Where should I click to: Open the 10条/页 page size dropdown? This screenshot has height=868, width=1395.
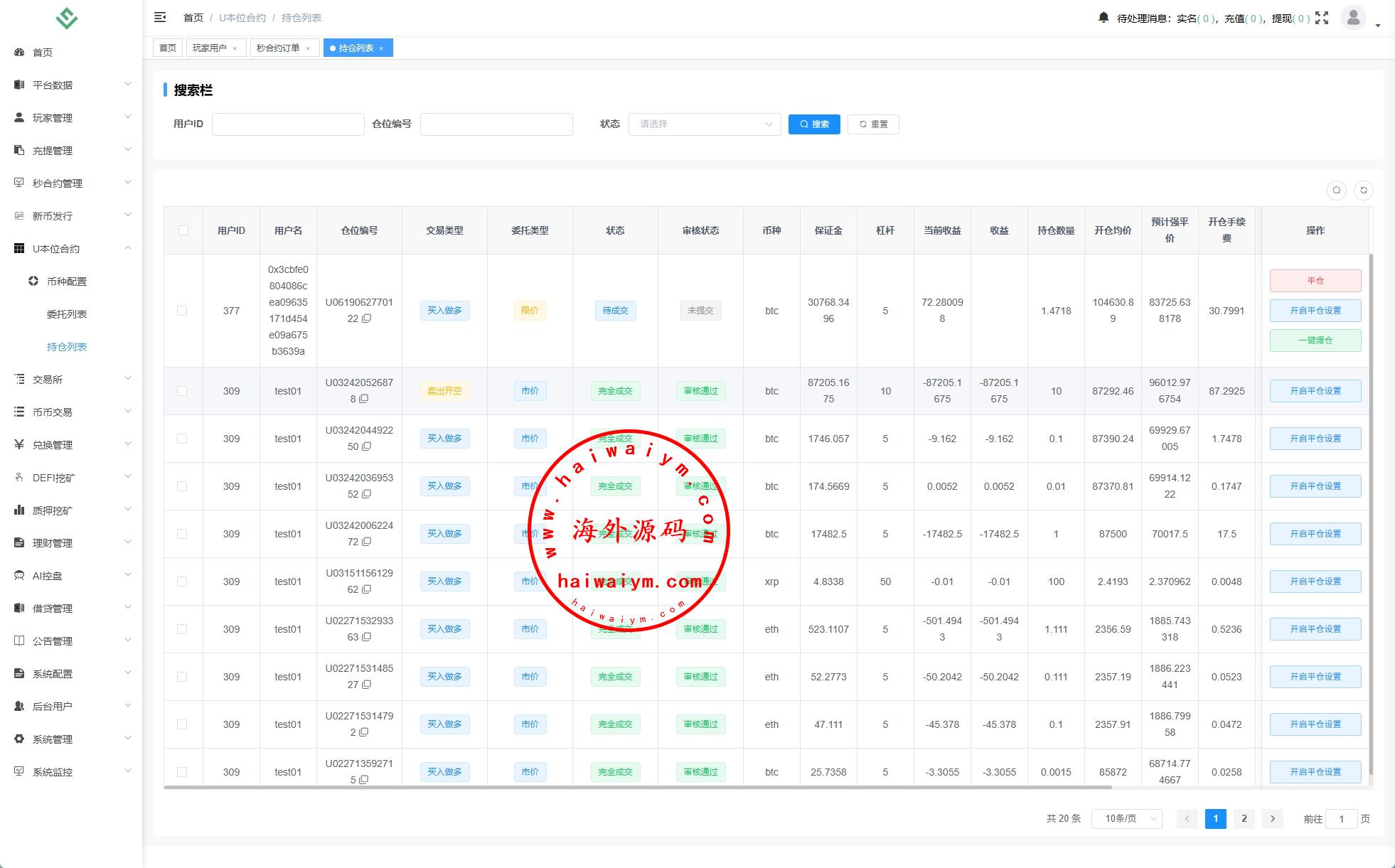[1126, 819]
